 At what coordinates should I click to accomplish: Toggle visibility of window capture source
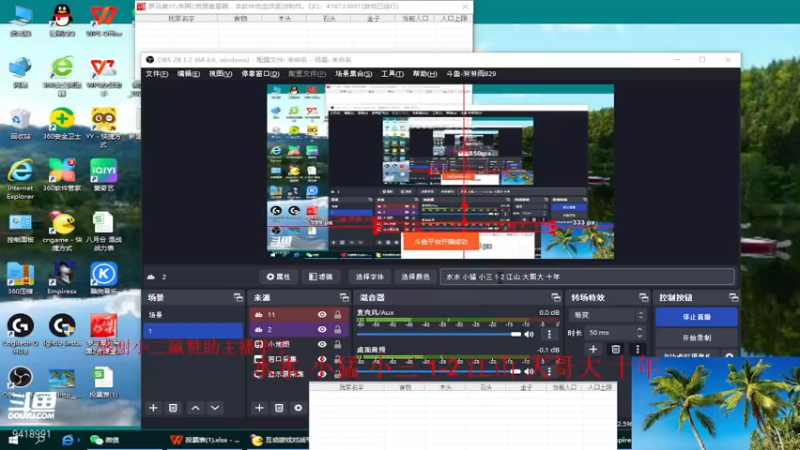click(x=322, y=359)
